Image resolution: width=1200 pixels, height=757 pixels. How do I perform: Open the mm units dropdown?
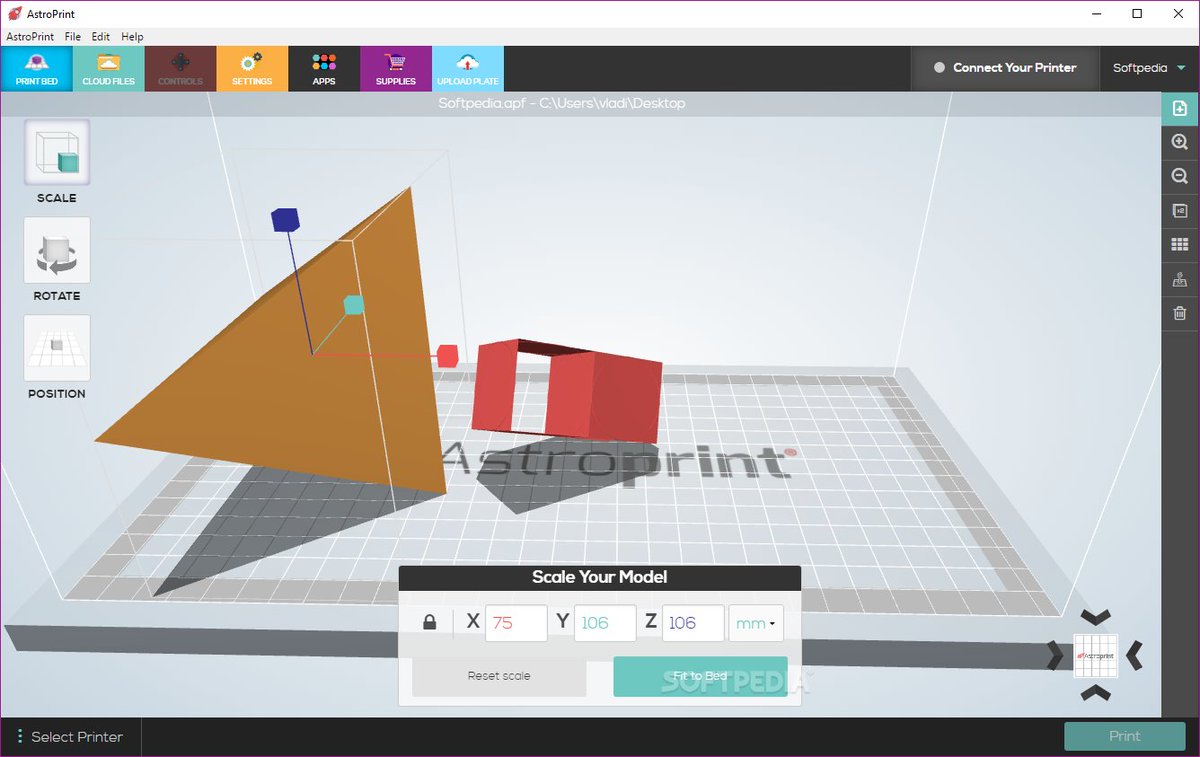(756, 622)
